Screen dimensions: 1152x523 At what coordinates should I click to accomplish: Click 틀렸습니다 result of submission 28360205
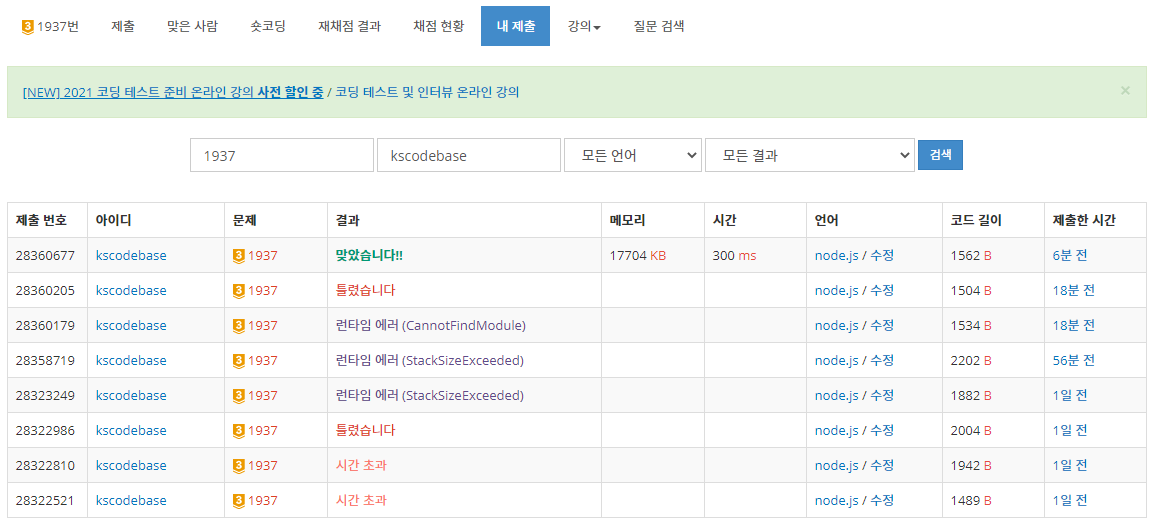(x=365, y=290)
